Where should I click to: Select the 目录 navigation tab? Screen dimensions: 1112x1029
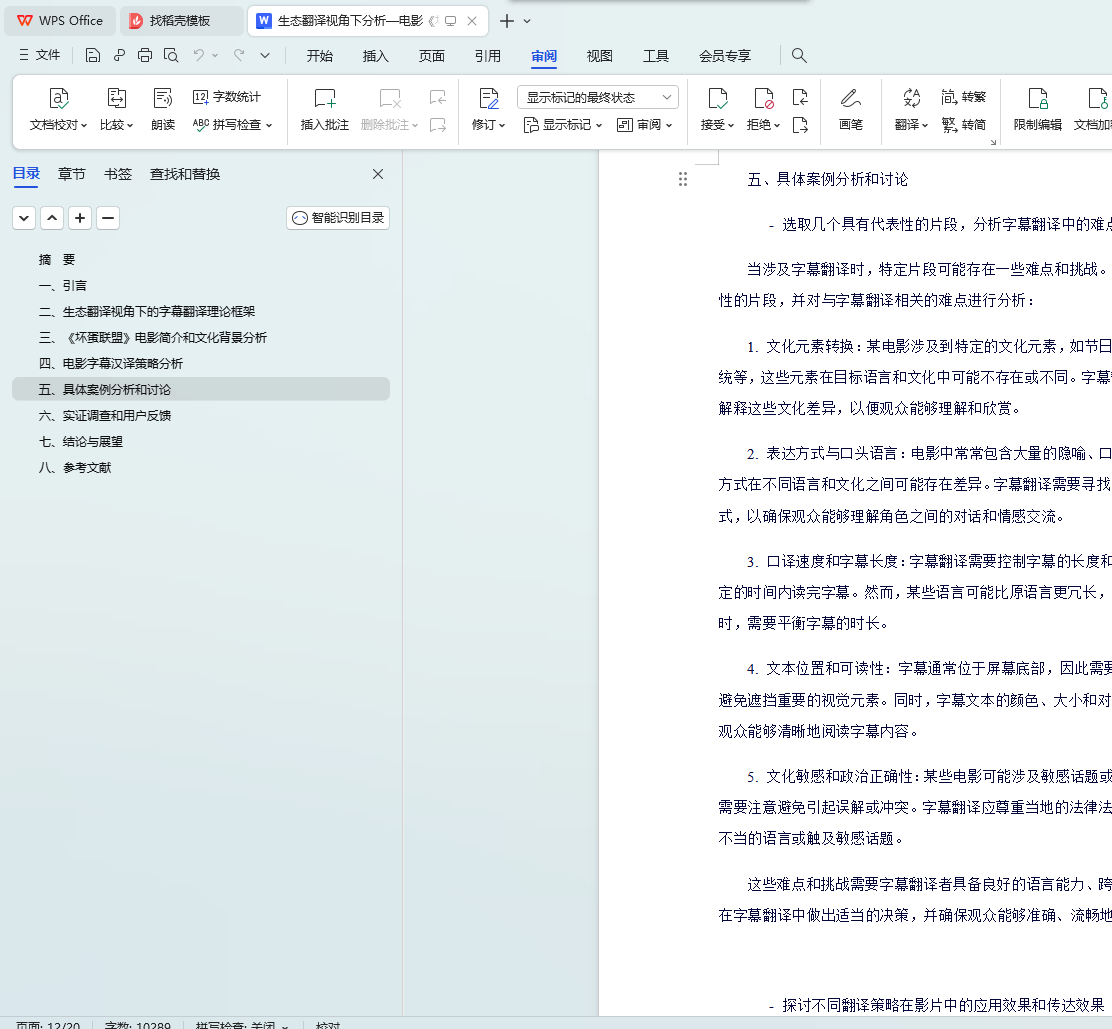coord(26,174)
